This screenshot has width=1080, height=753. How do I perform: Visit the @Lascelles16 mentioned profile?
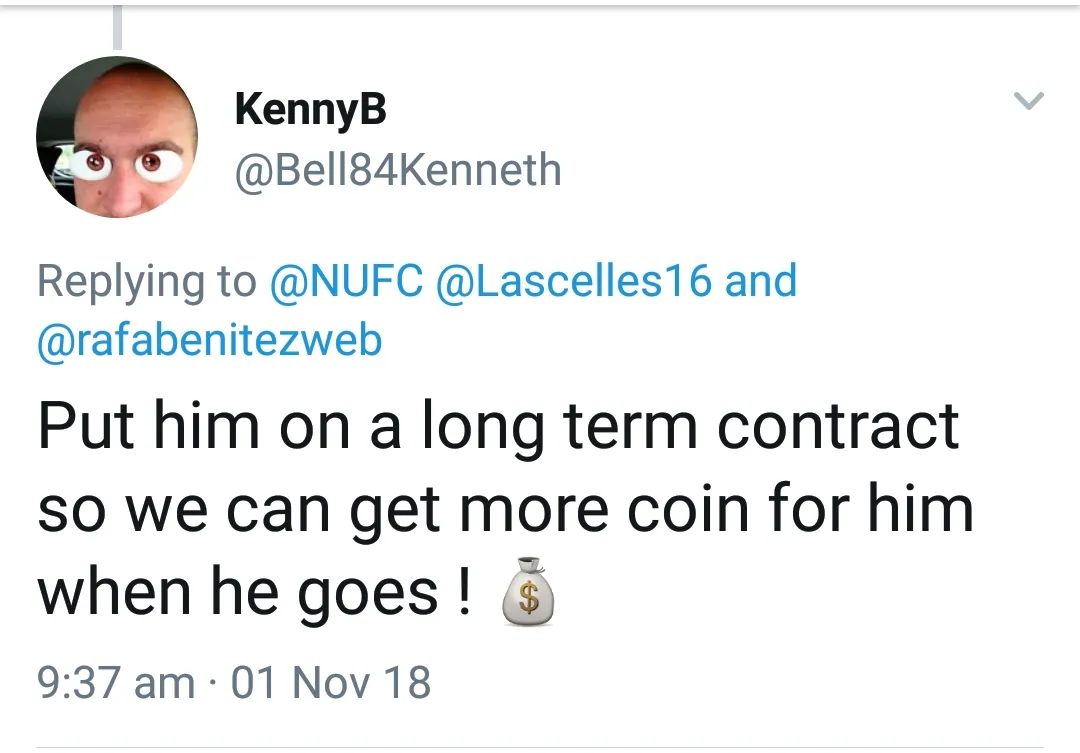[x=573, y=281]
